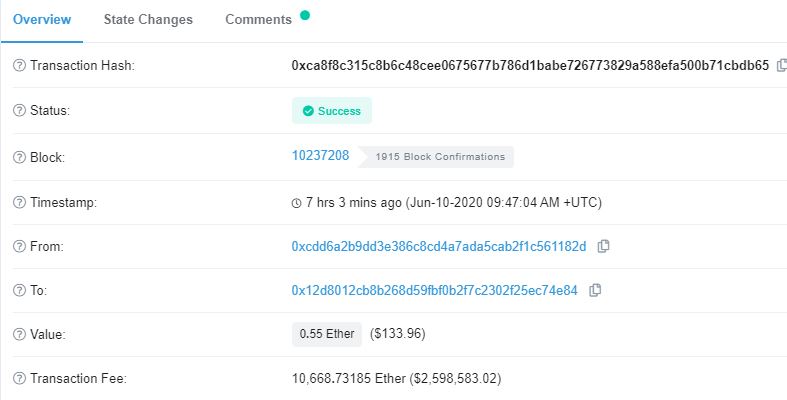Viewport: 787px width, 400px height.
Task: Open the To address 0x12d8012c link
Action: click(x=435, y=290)
